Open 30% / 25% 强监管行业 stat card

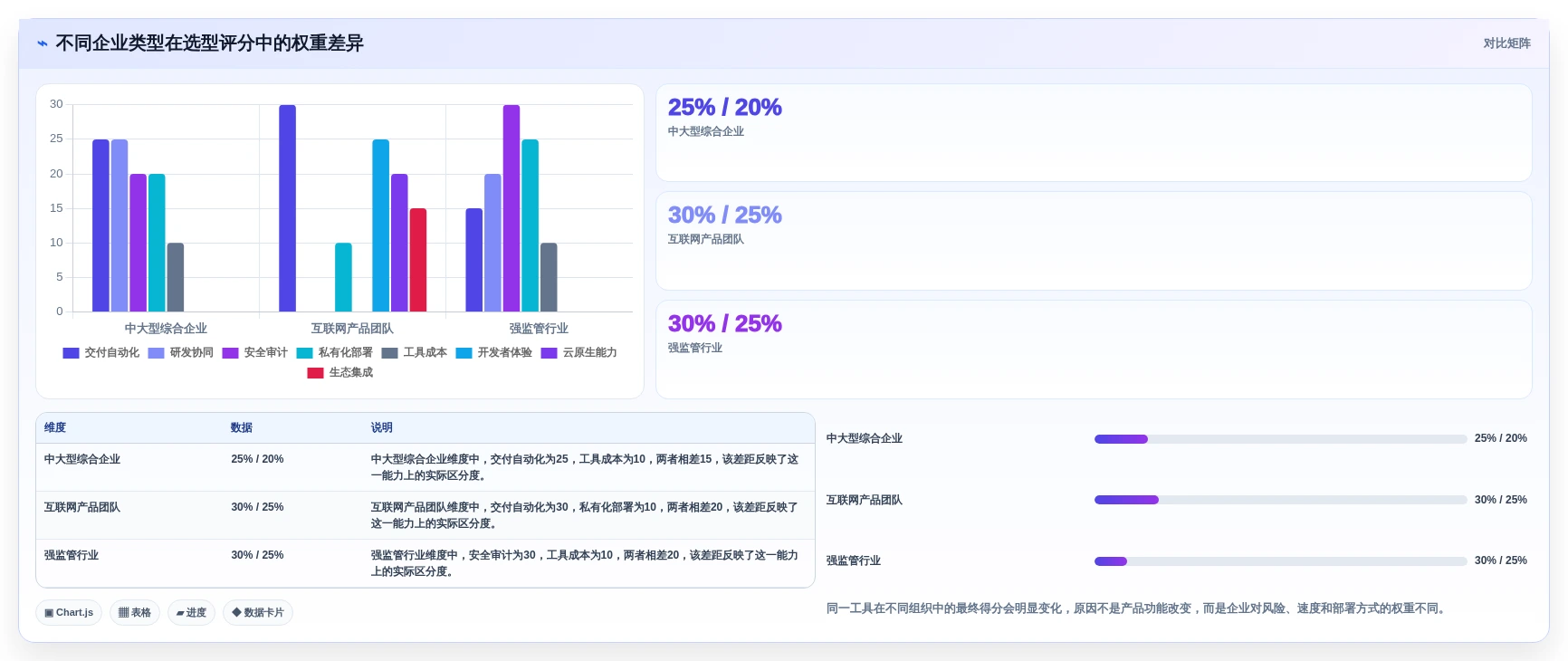[x=1094, y=350]
